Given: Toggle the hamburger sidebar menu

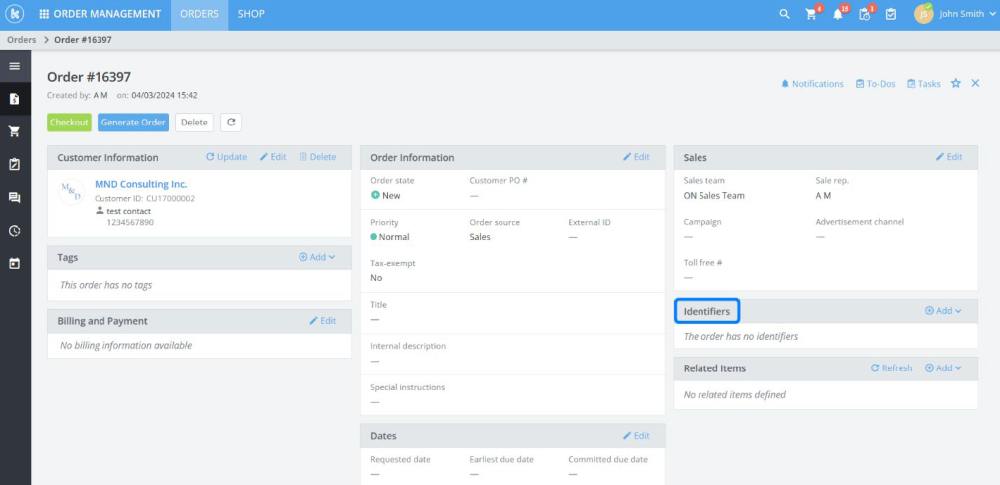Looking at the screenshot, I should [15, 66].
